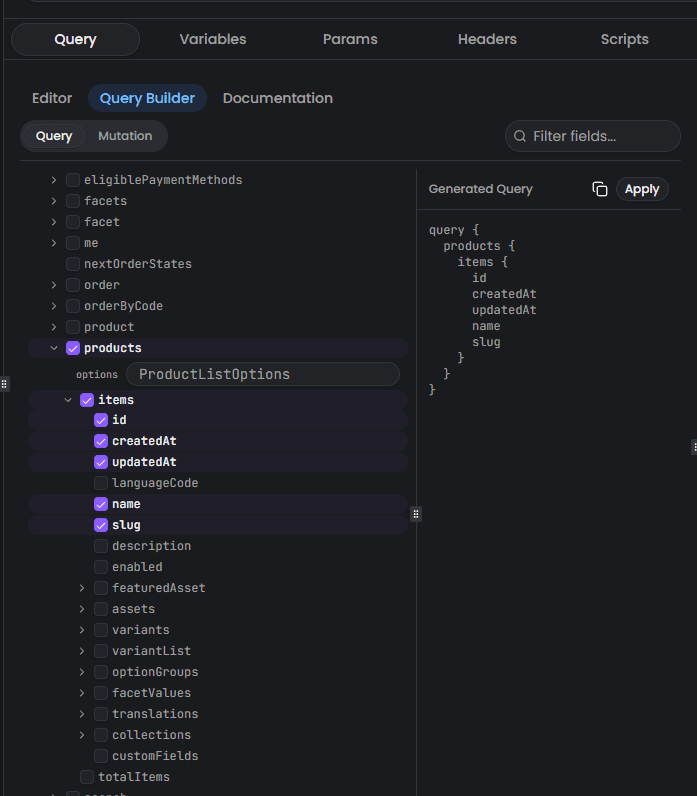This screenshot has height=796, width=697.
Task: Expand the facet field chevron
Action: click(x=54, y=222)
